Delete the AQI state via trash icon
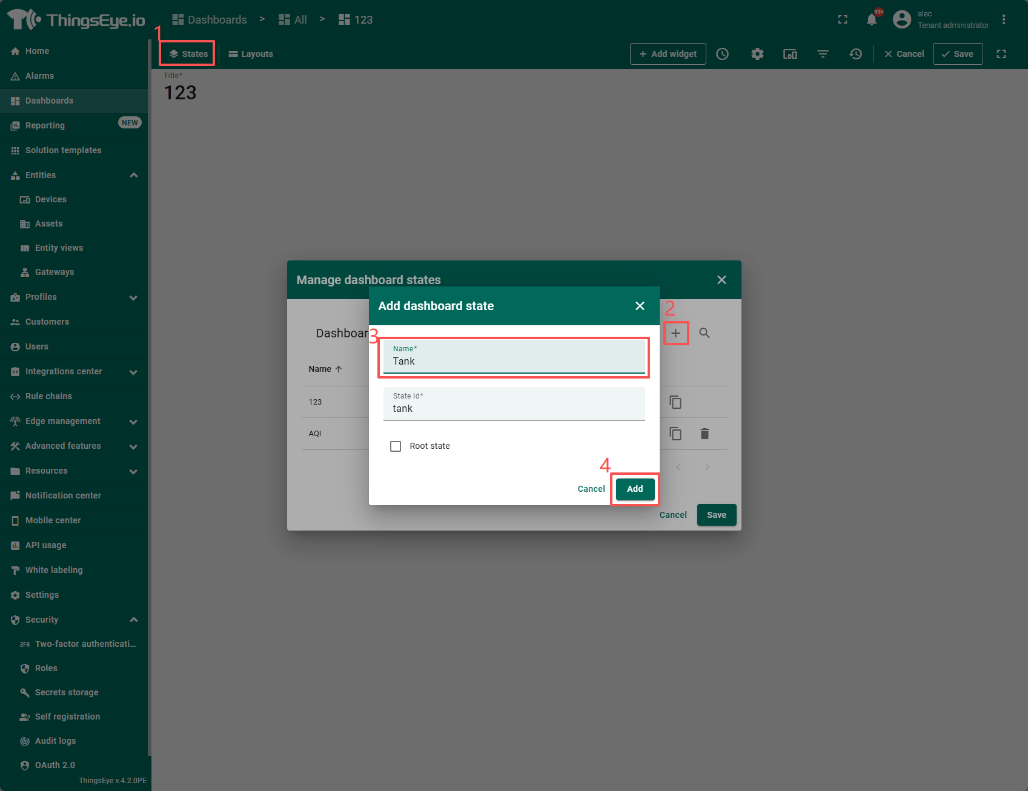The width and height of the screenshot is (1028, 791). (704, 433)
